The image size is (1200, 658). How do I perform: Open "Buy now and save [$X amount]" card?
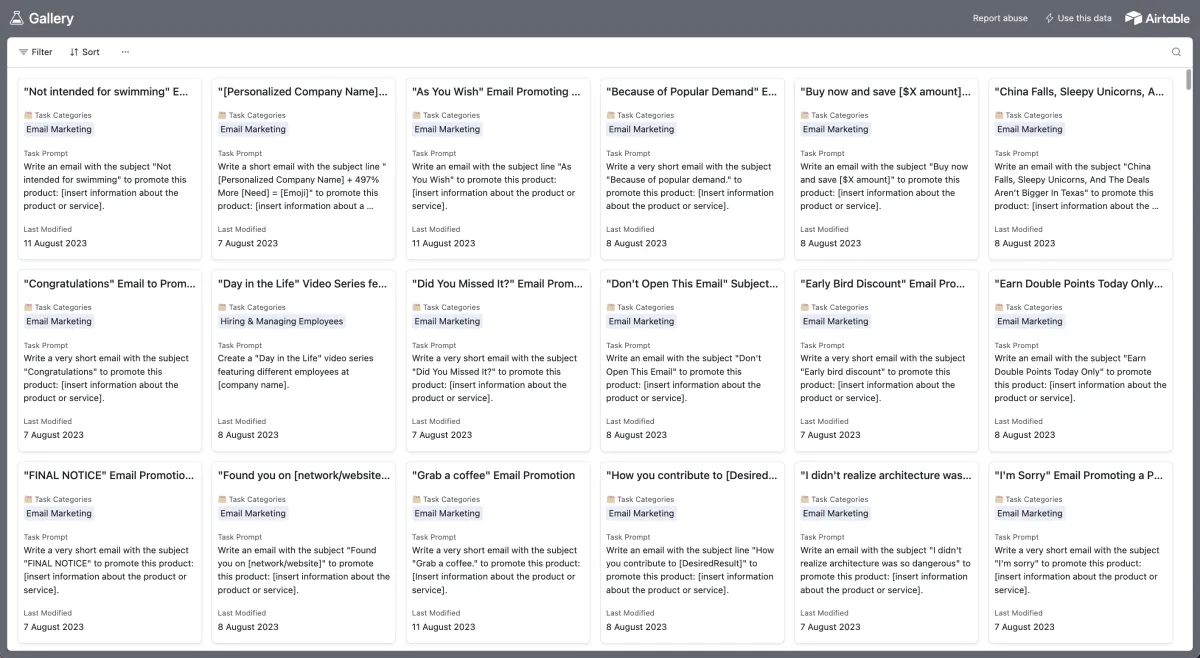click(886, 168)
